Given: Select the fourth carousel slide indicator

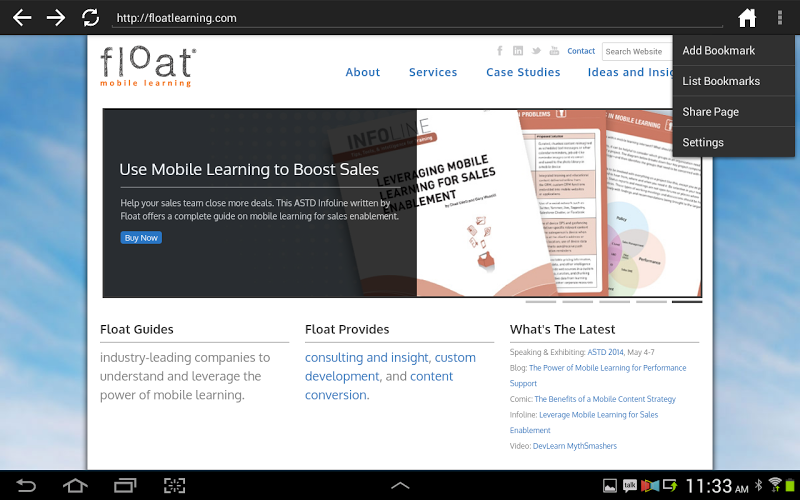Looking at the screenshot, I should coord(652,302).
